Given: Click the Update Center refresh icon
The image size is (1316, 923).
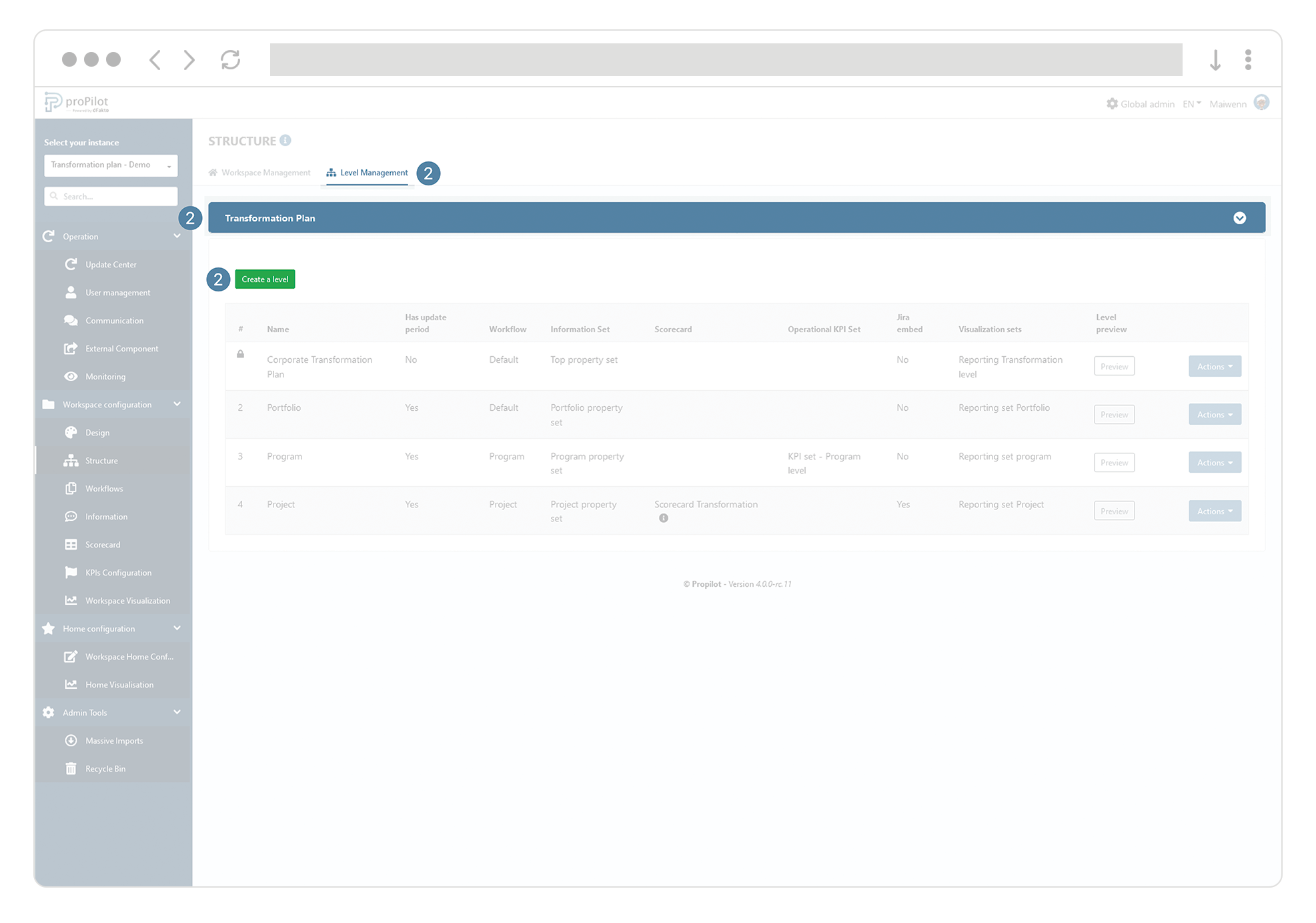Looking at the screenshot, I should click(x=71, y=265).
